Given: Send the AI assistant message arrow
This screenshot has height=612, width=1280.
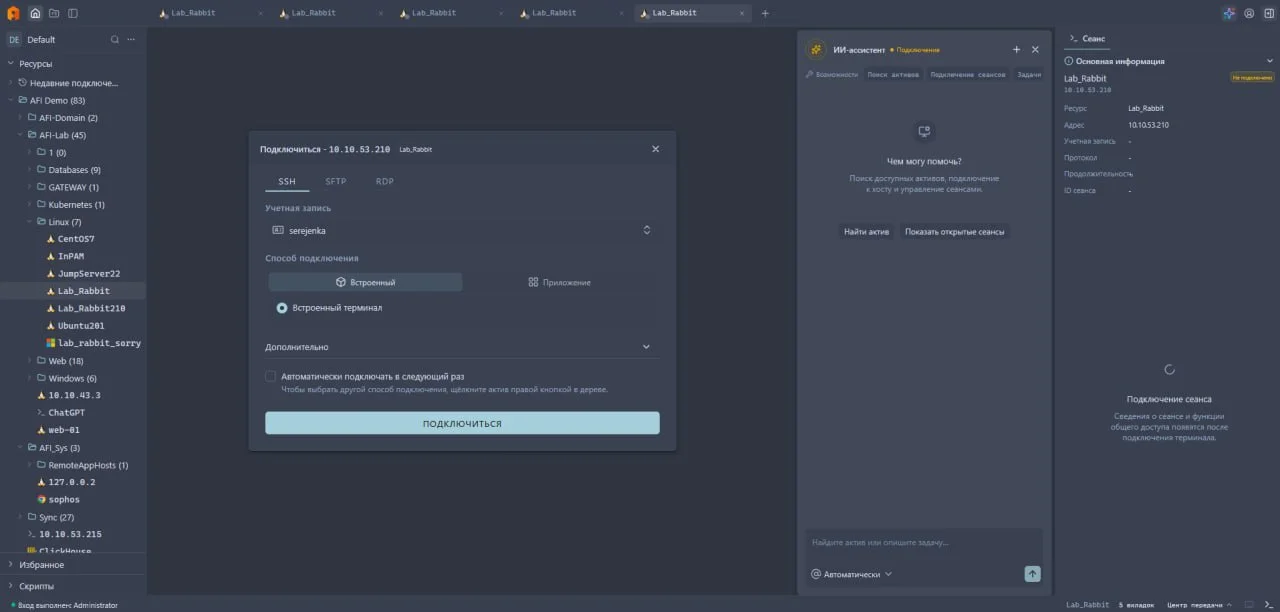Looking at the screenshot, I should (x=1032, y=573).
